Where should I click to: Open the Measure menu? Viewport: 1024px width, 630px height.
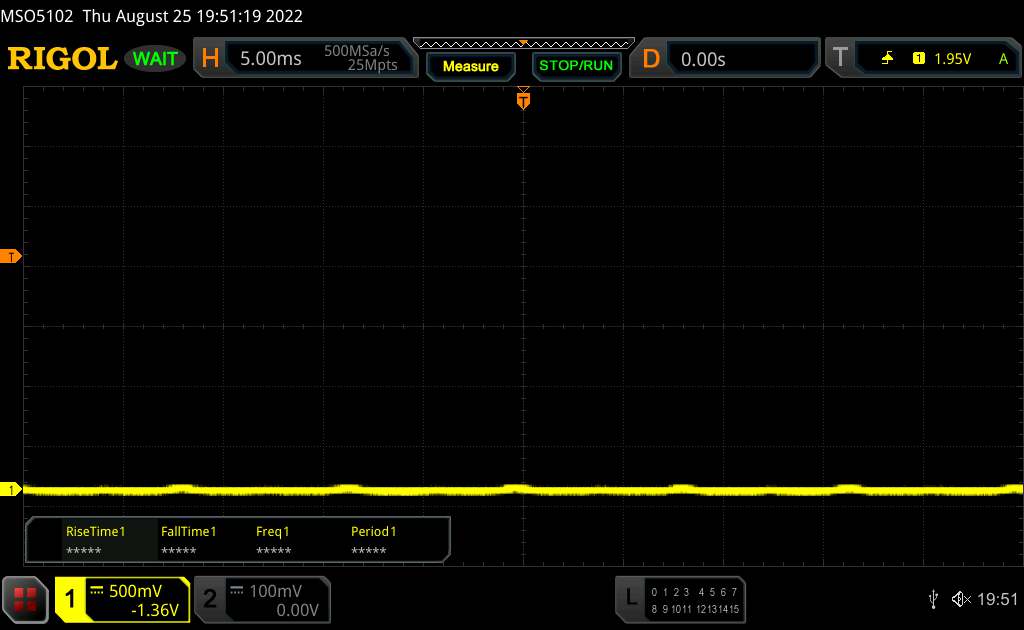point(470,66)
